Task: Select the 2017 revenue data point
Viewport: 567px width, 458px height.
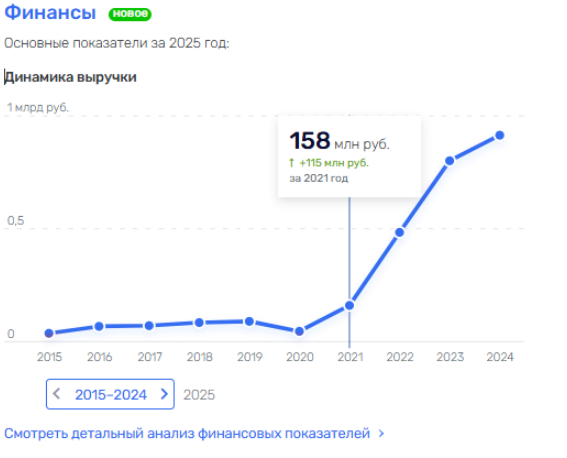Action: (149, 326)
